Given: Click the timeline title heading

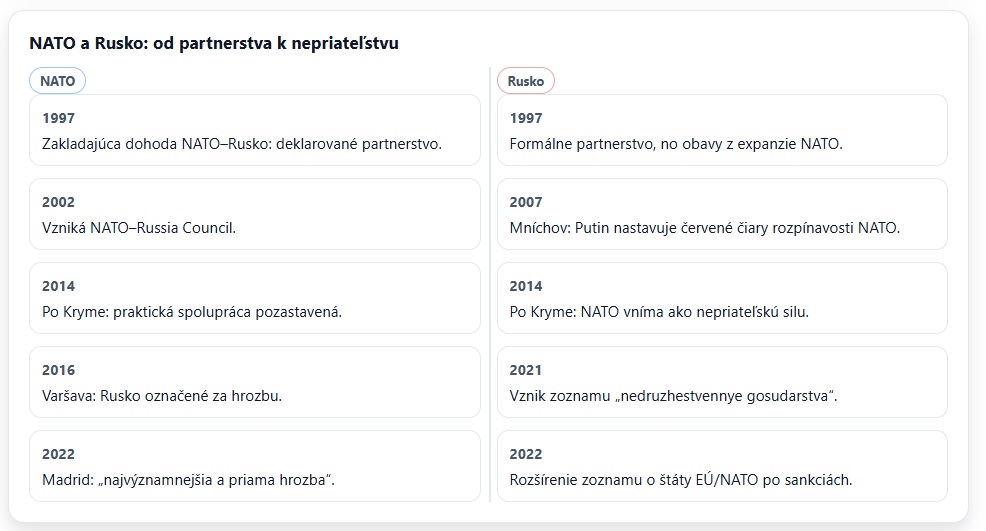Looking at the screenshot, I should click(x=214, y=43).
